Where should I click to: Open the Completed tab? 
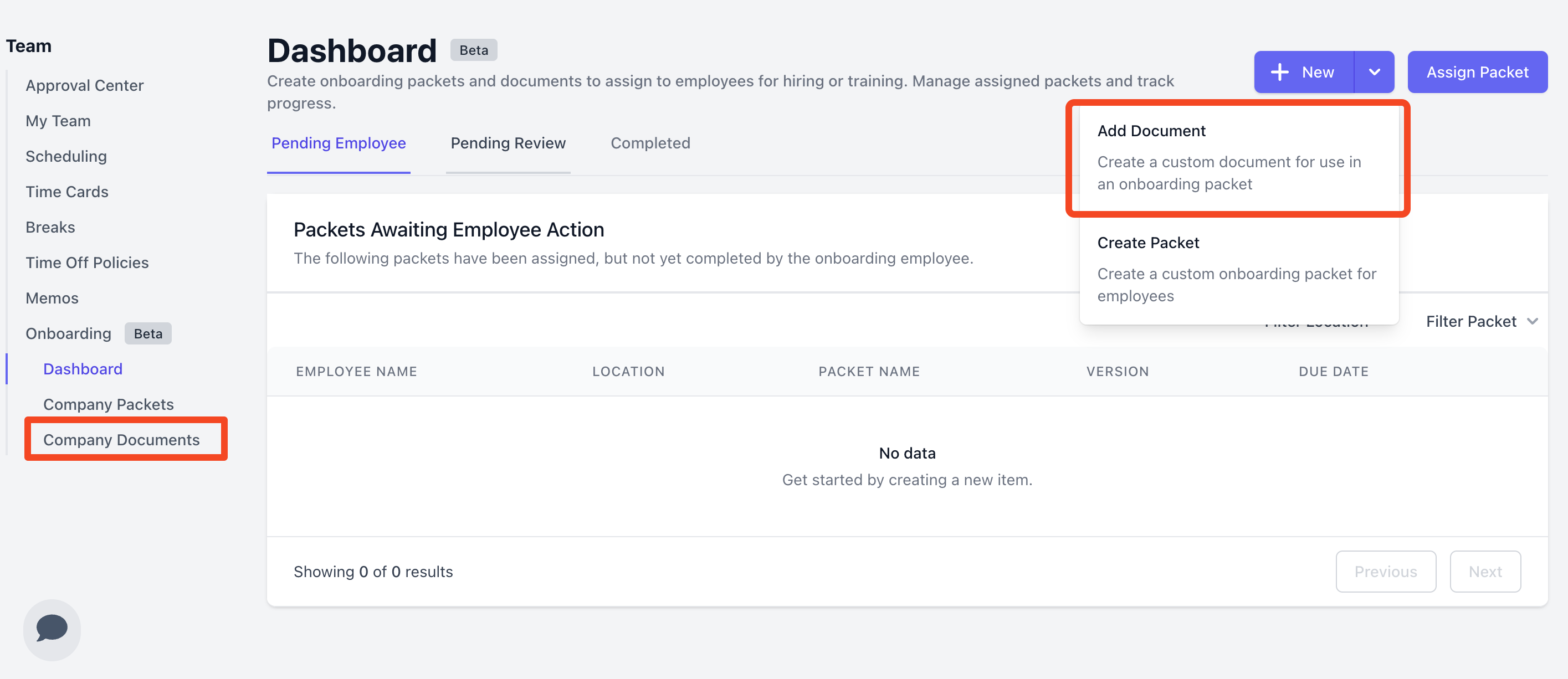coord(649,143)
